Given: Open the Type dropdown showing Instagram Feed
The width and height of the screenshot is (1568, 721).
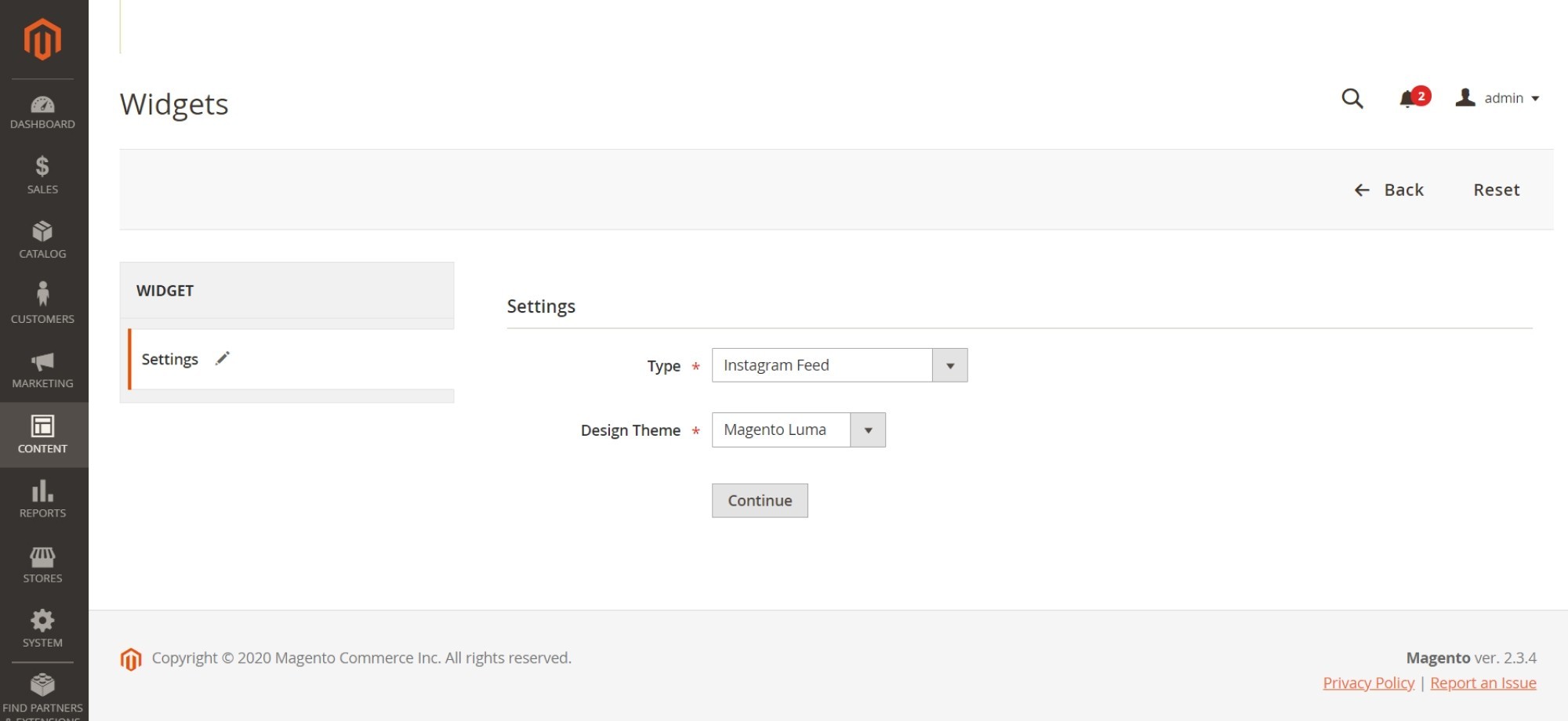Looking at the screenshot, I should pyautogui.click(x=839, y=365).
